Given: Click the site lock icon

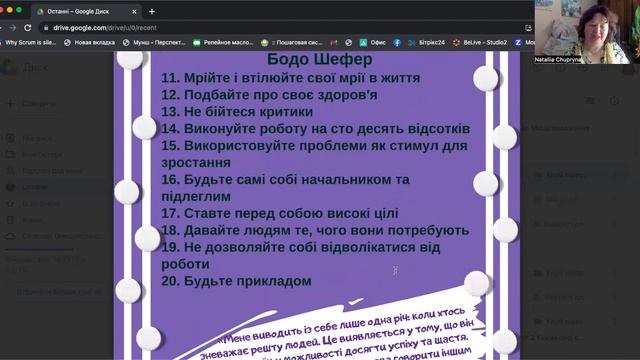Looking at the screenshot, I should 46,28.
